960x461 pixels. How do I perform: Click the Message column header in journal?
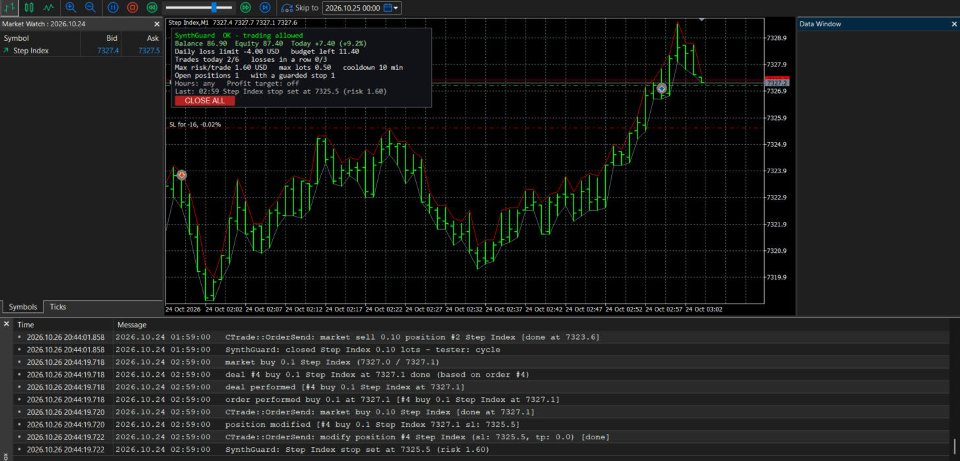pyautogui.click(x=132, y=324)
